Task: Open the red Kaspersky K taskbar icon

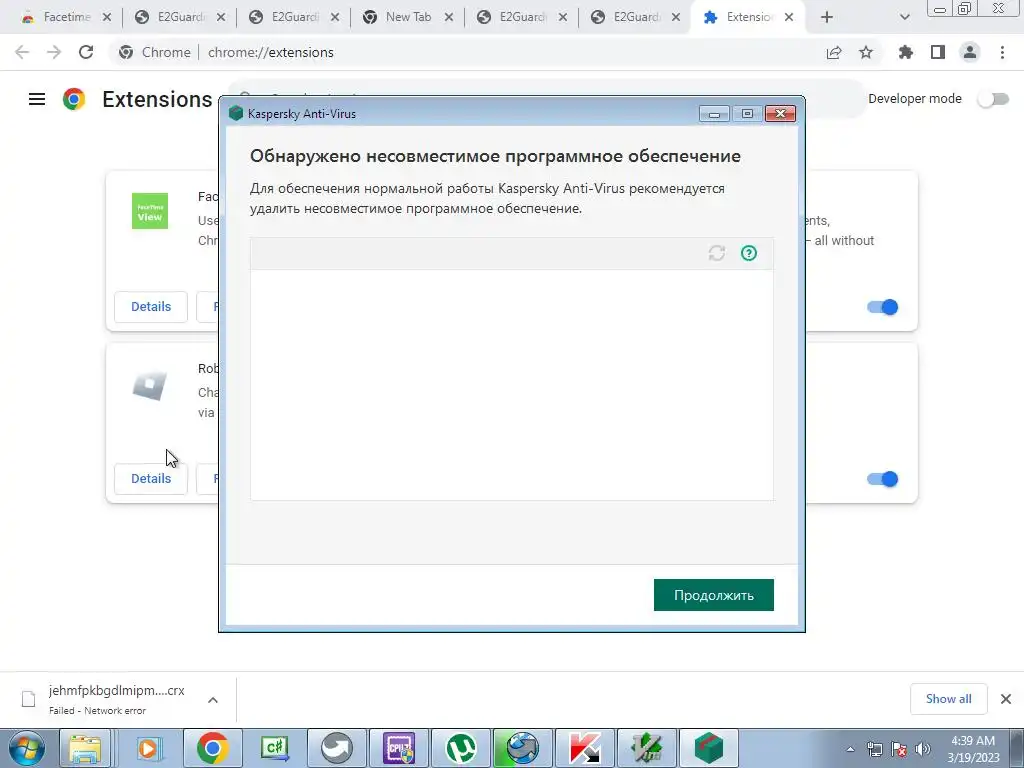Action: (x=584, y=748)
